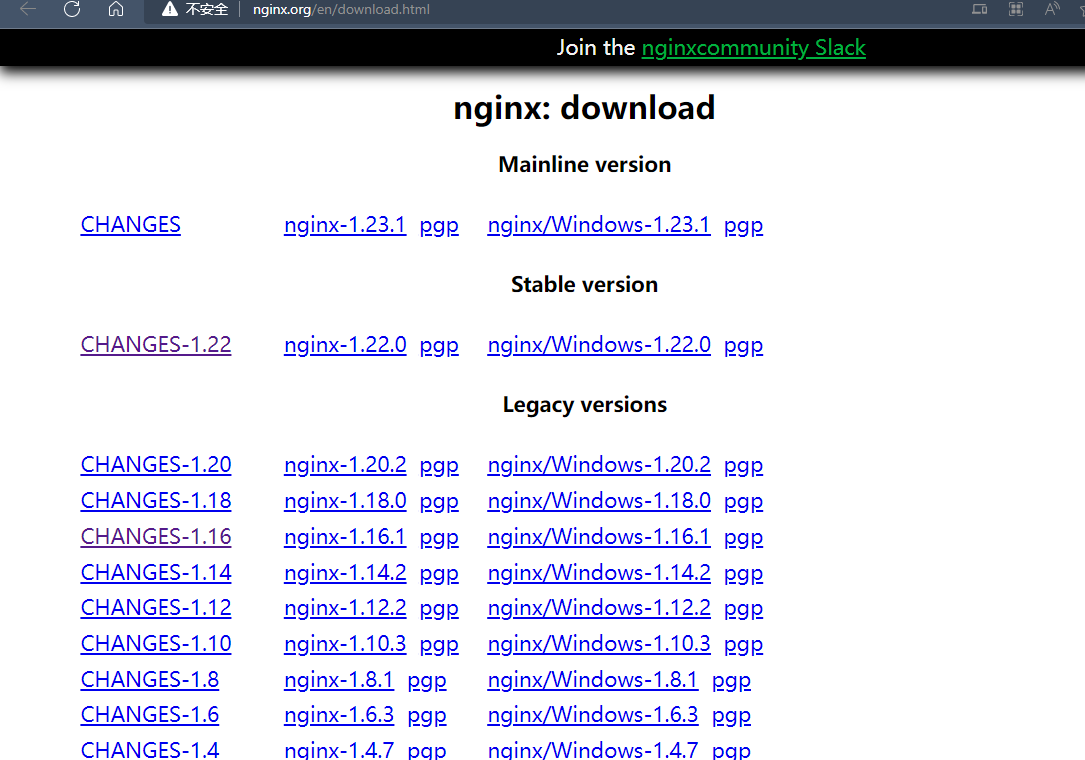Download nginx/Windows-1.12.2
The height and width of the screenshot is (760, 1085).
click(x=599, y=607)
